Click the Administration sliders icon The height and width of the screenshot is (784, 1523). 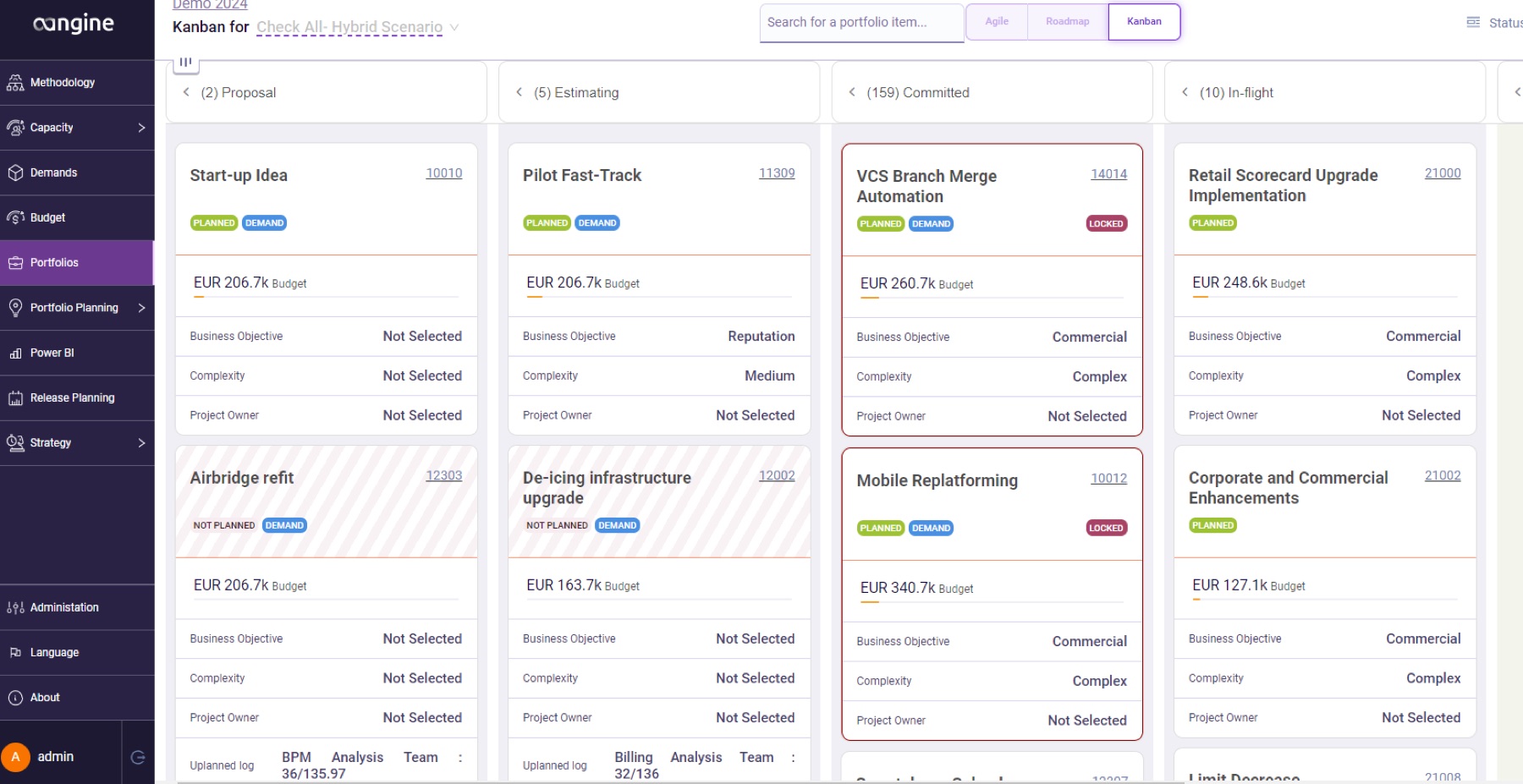click(x=15, y=607)
